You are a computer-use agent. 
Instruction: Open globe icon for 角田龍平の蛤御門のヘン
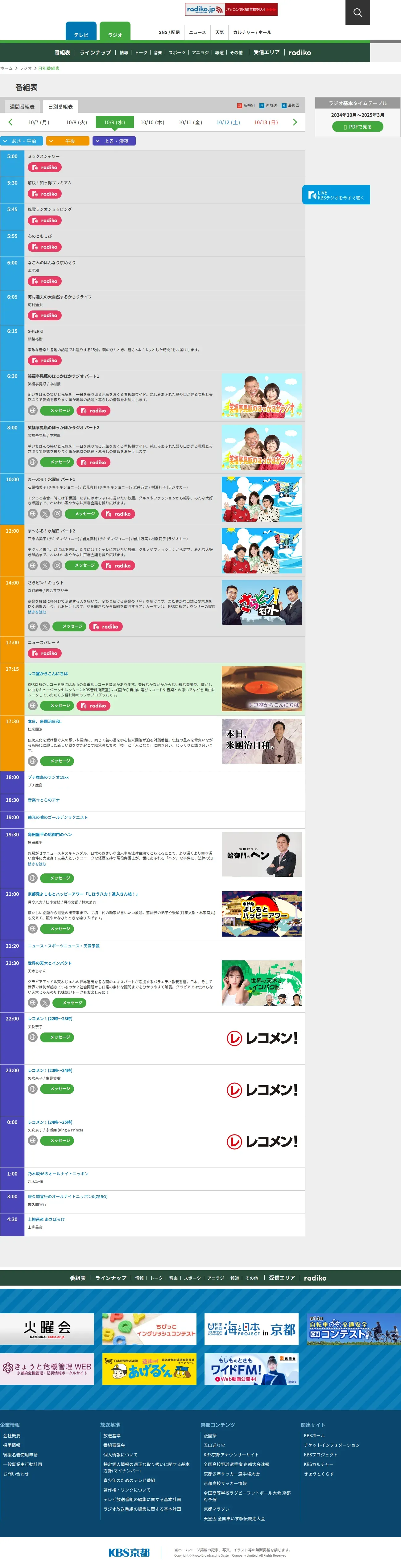click(33, 878)
